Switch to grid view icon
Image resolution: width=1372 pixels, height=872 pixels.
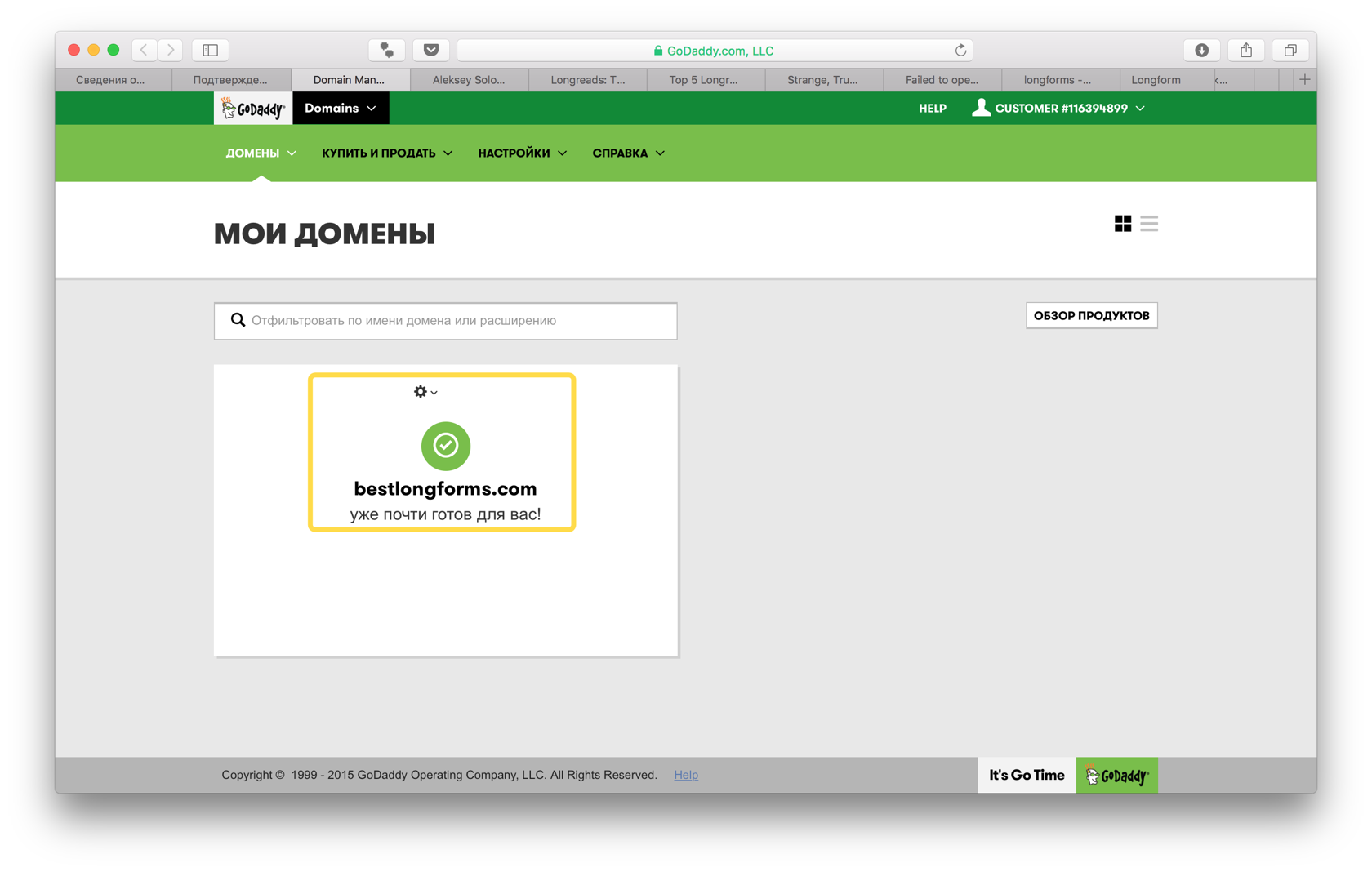click(x=1123, y=223)
